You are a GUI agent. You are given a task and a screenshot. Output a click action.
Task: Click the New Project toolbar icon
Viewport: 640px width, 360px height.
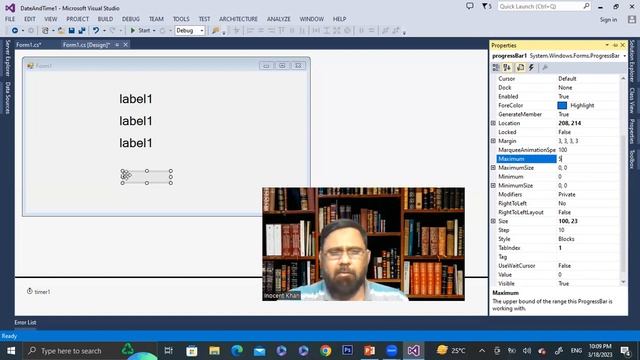point(45,31)
